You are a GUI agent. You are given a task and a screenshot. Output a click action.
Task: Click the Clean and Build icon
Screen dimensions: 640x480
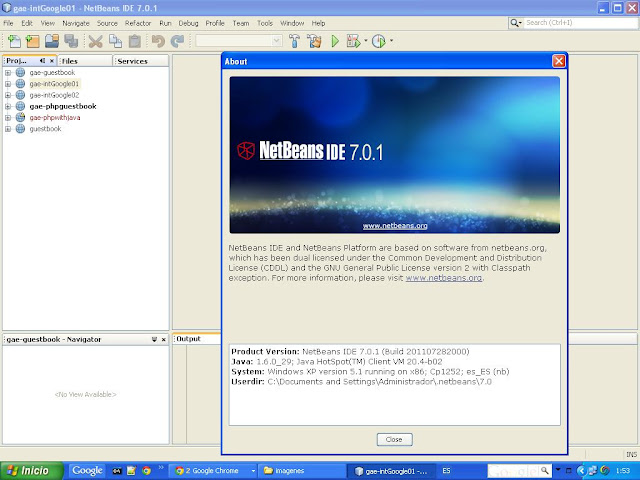[314, 41]
